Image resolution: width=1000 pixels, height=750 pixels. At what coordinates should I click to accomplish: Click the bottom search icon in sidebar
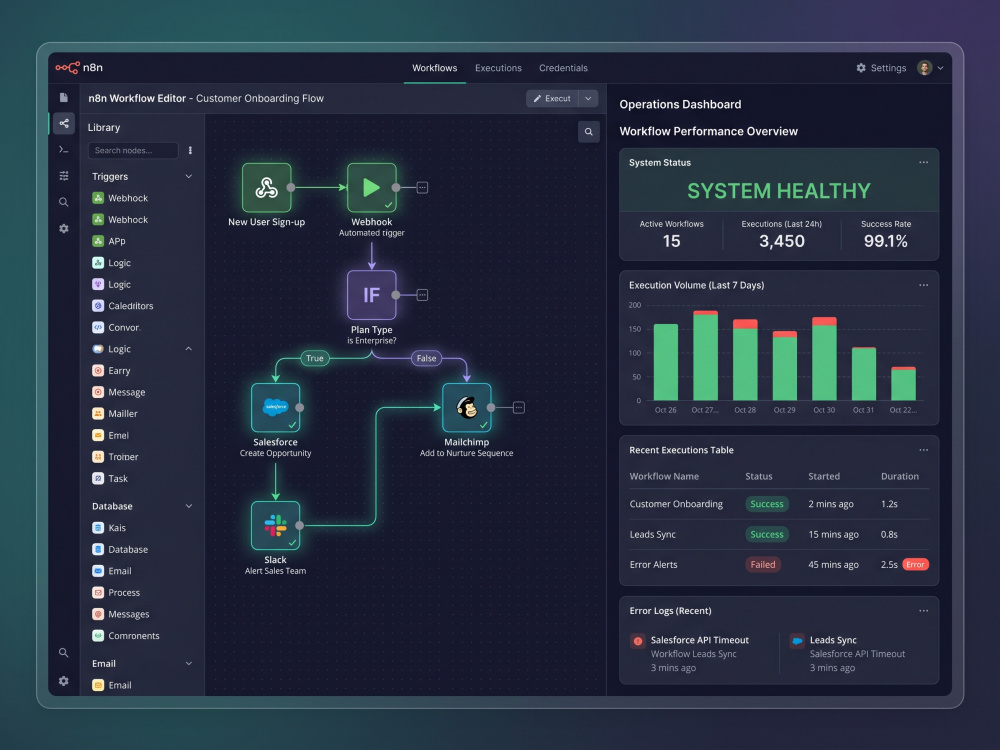64,652
